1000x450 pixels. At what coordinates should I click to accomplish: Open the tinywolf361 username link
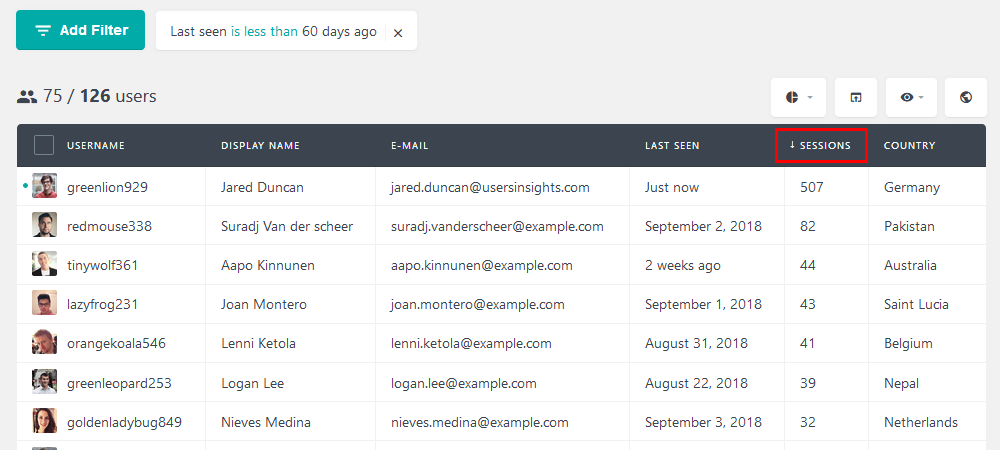coord(102,266)
